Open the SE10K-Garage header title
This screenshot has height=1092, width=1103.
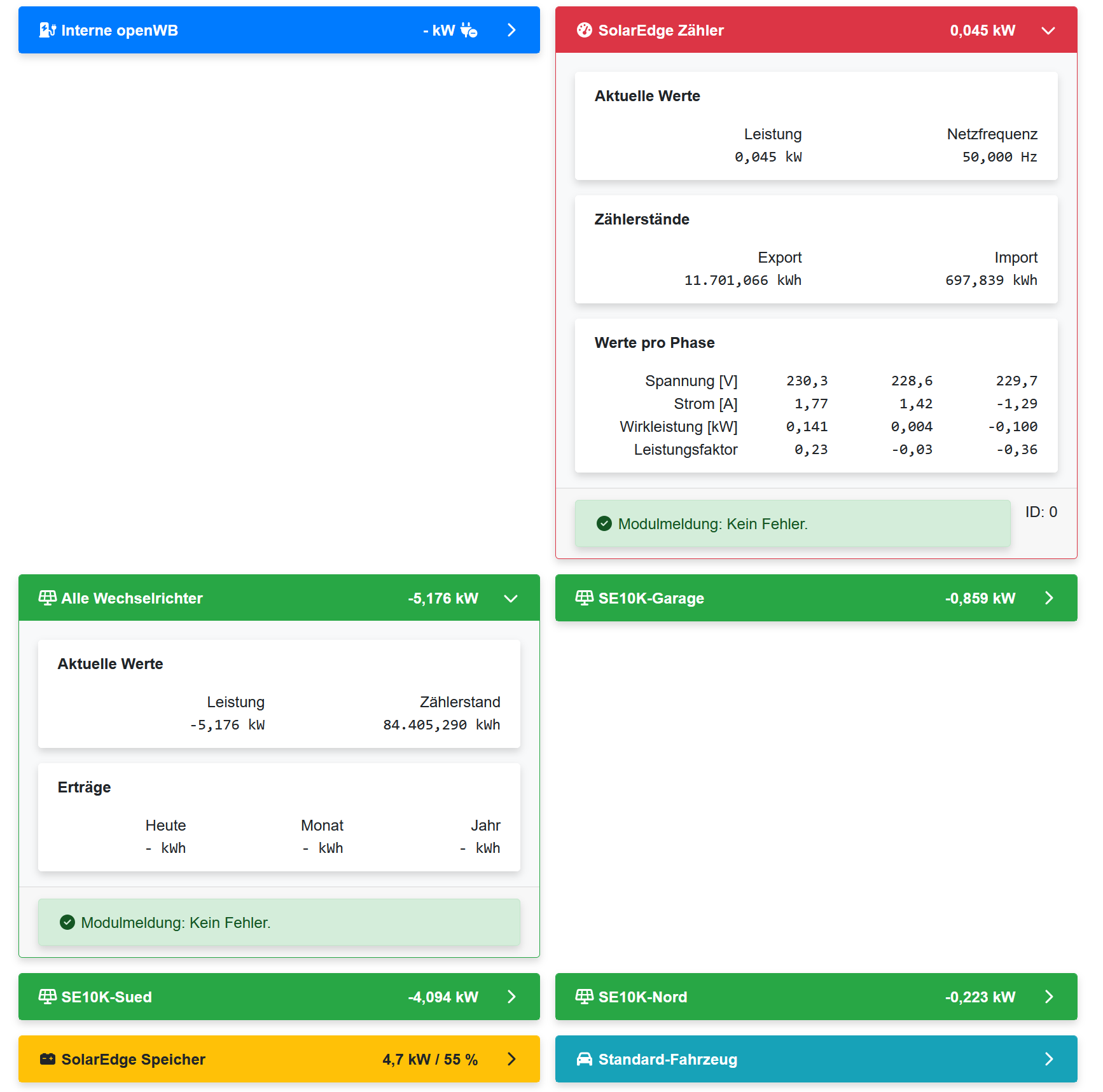tap(651, 598)
